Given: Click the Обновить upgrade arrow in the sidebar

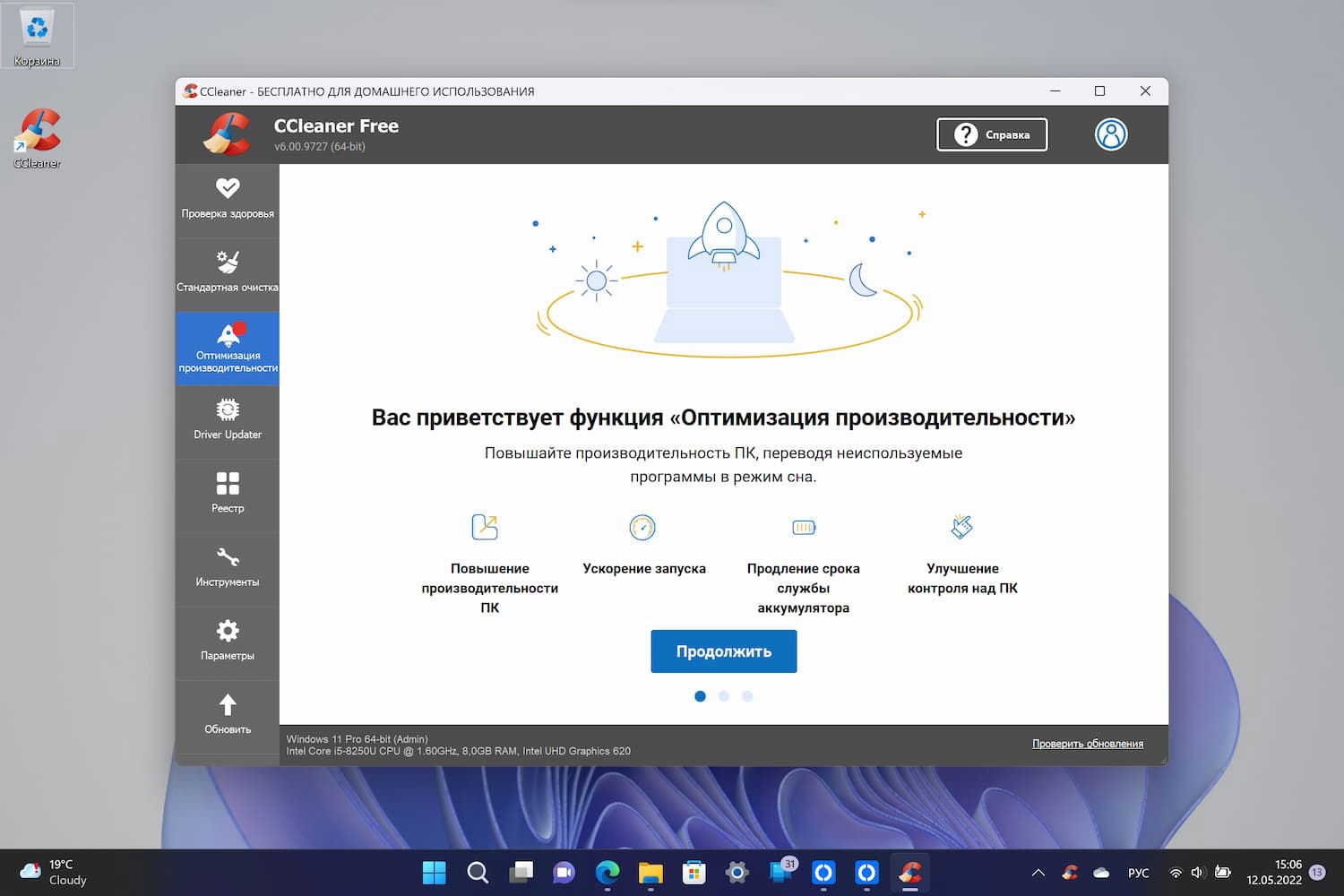Looking at the screenshot, I should click(228, 716).
